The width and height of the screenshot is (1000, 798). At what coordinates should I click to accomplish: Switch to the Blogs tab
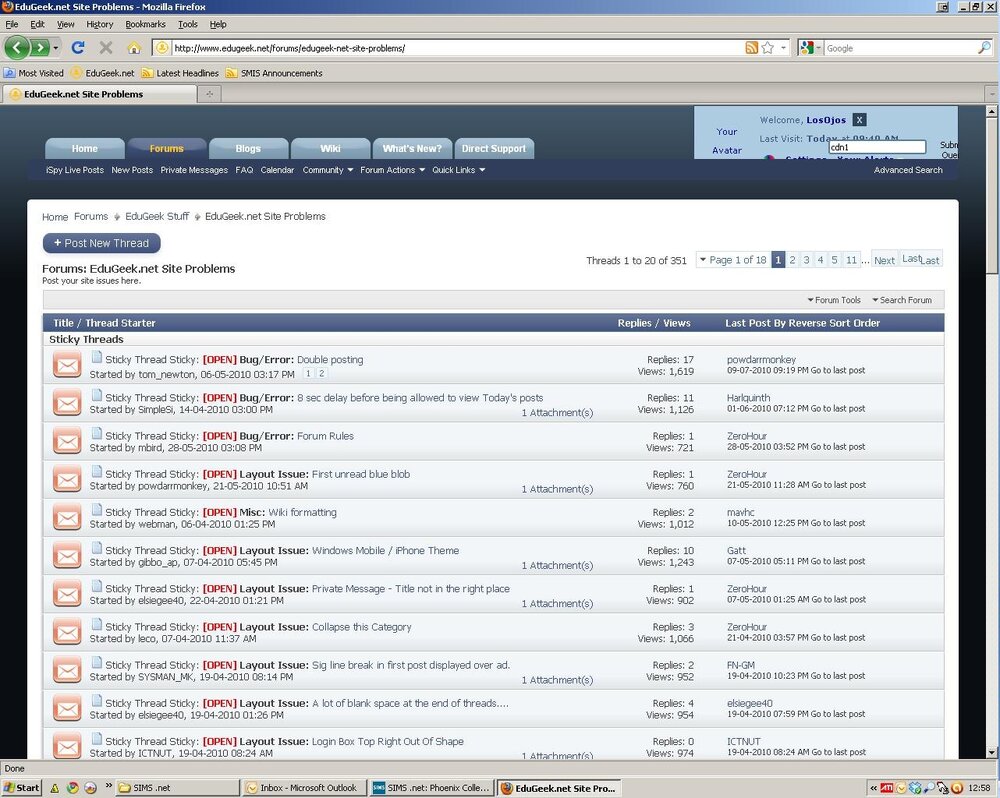point(248,149)
